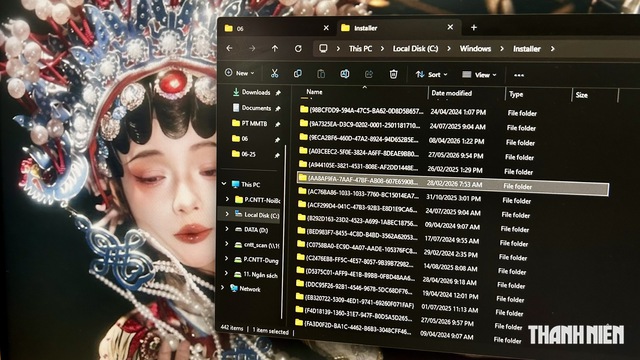The image size is (640, 360).
Task: Click the PC monitor icon in the address bar
Action: [323, 49]
